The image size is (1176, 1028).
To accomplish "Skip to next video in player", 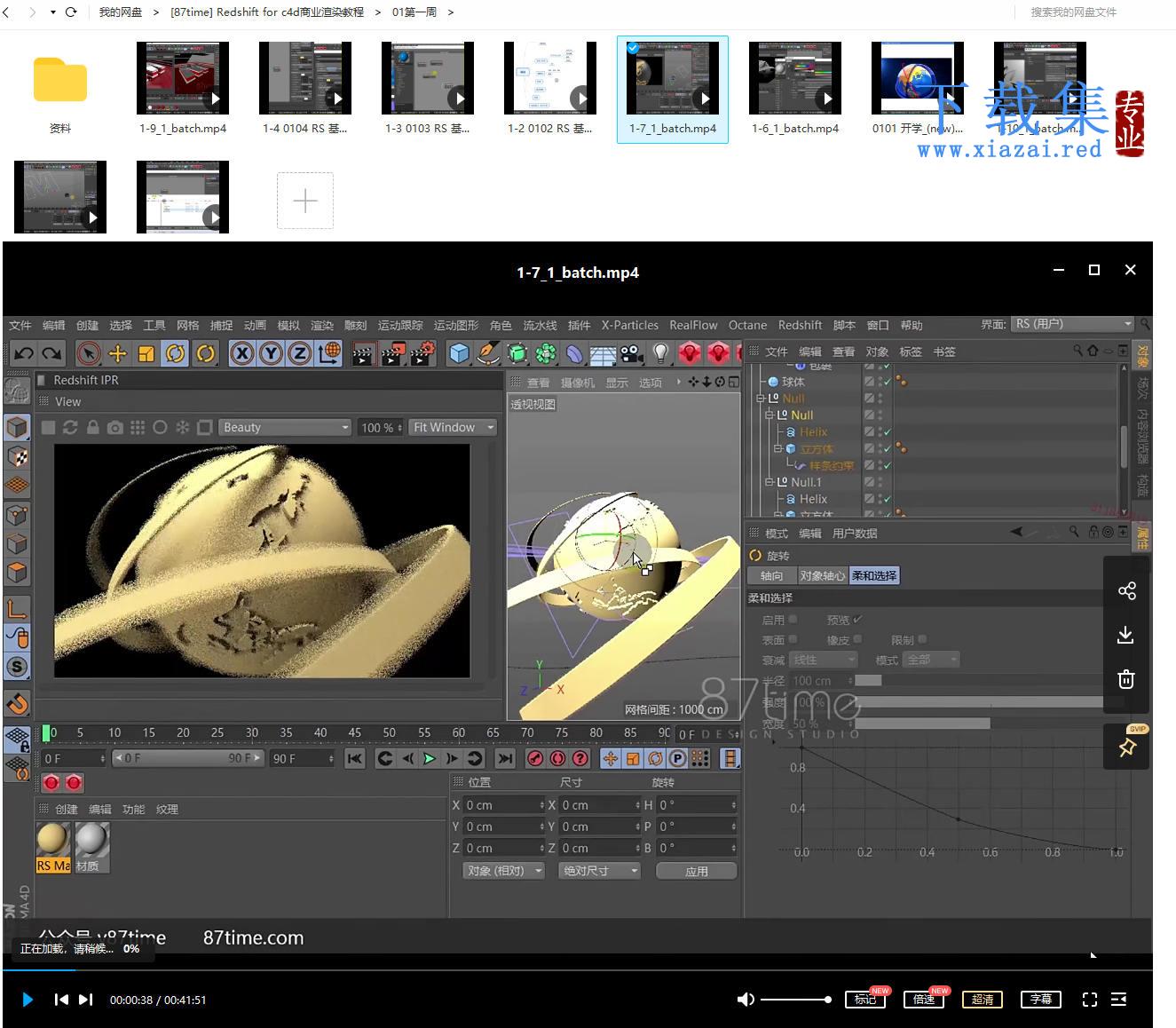I will (85, 1000).
